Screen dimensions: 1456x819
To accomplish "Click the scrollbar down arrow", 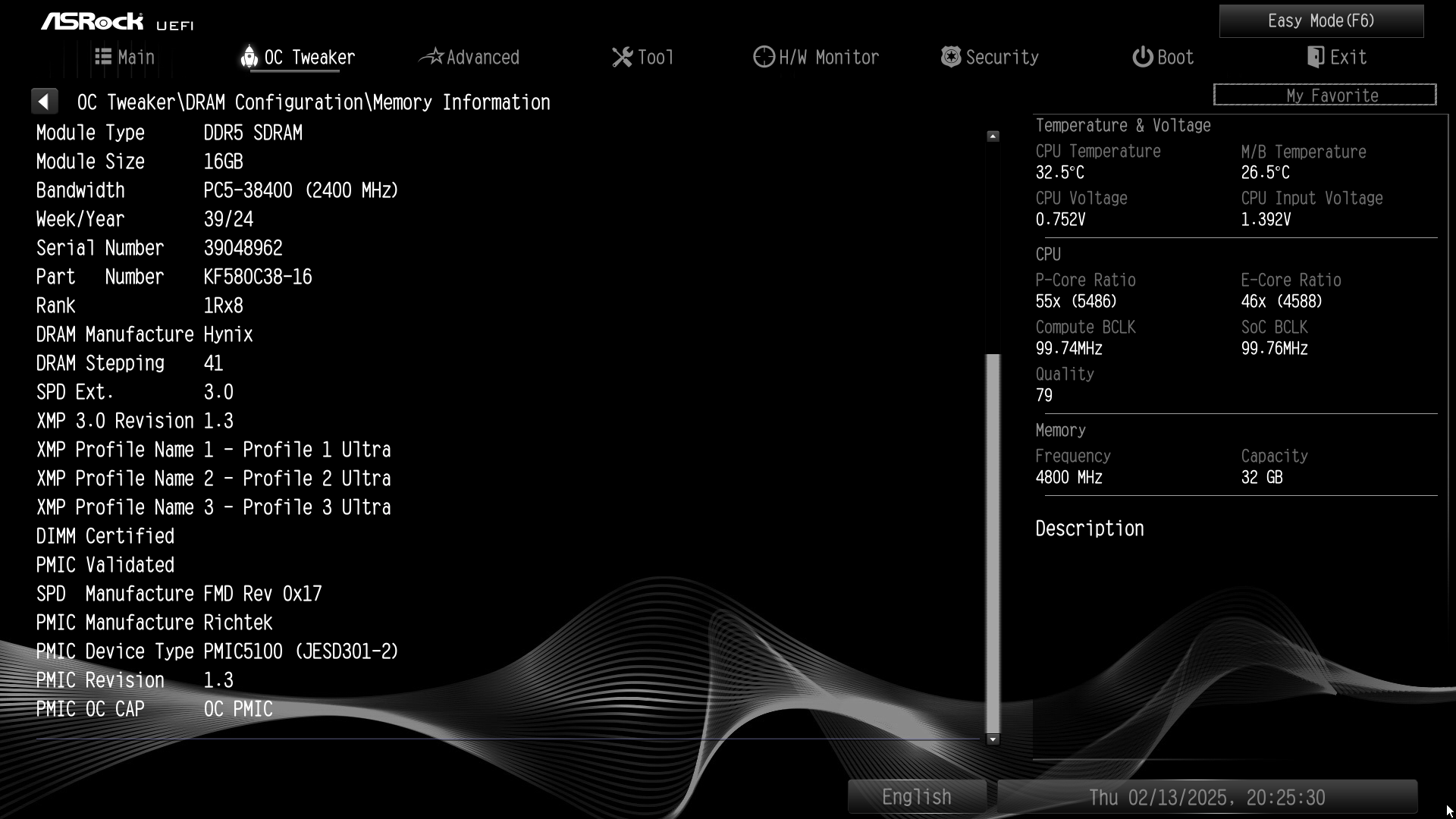I will 993,739.
